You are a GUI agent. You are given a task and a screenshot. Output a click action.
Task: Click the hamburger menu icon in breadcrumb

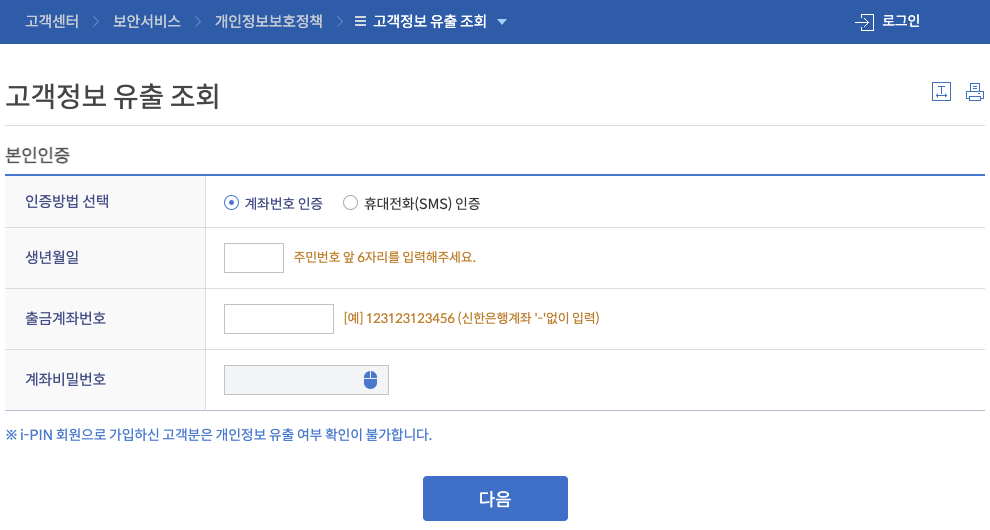361,21
